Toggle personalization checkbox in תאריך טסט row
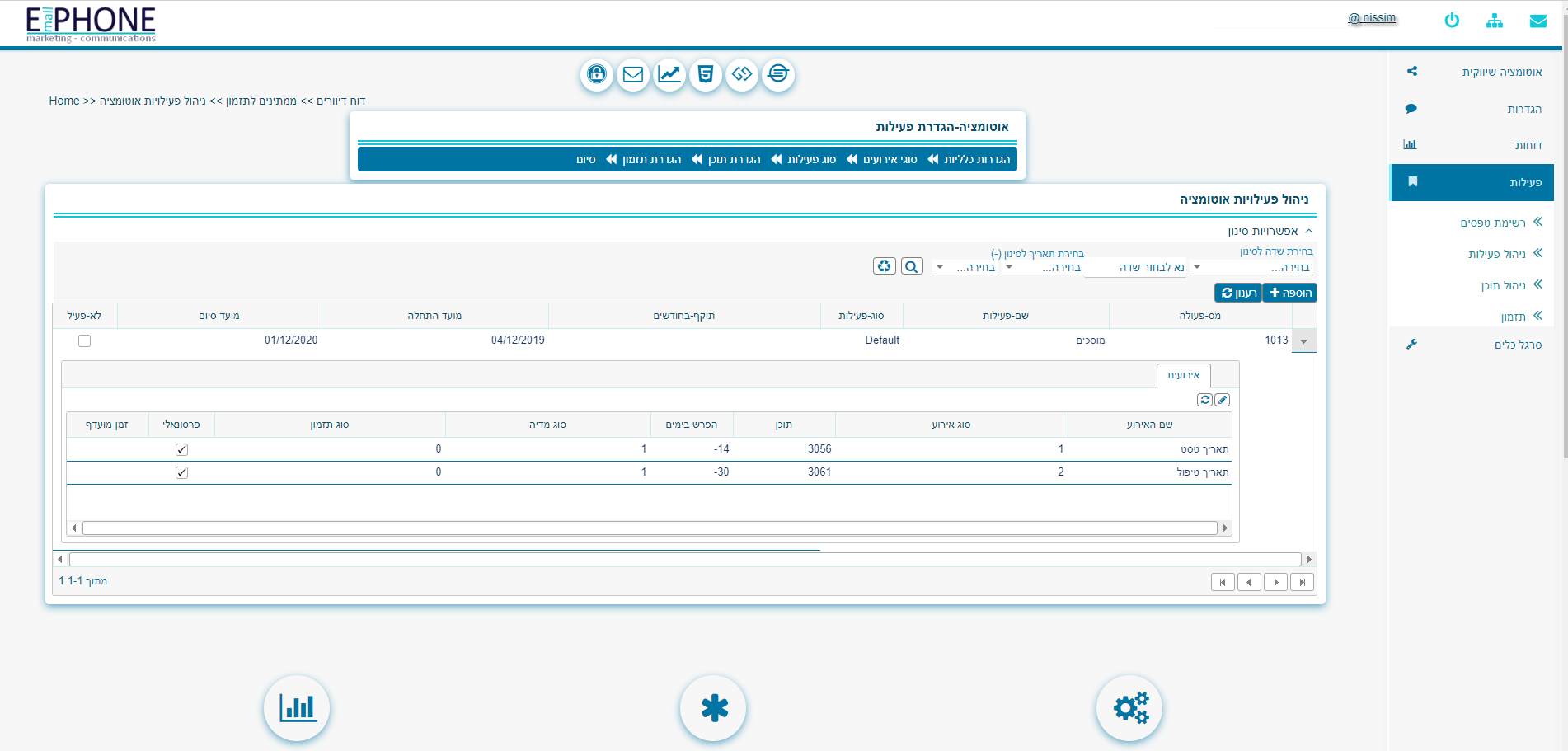 click(x=181, y=449)
